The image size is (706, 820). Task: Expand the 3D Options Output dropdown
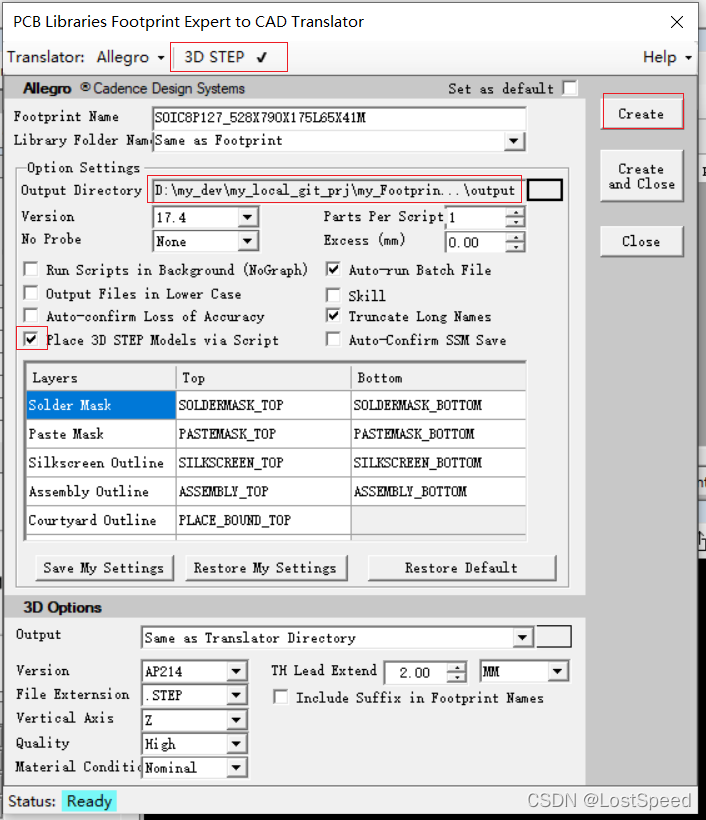522,637
